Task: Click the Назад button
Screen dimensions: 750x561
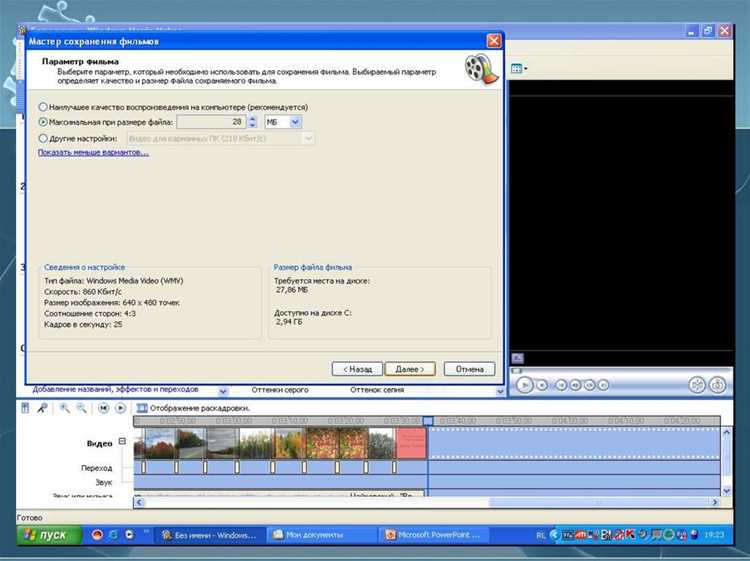Action: coord(357,369)
